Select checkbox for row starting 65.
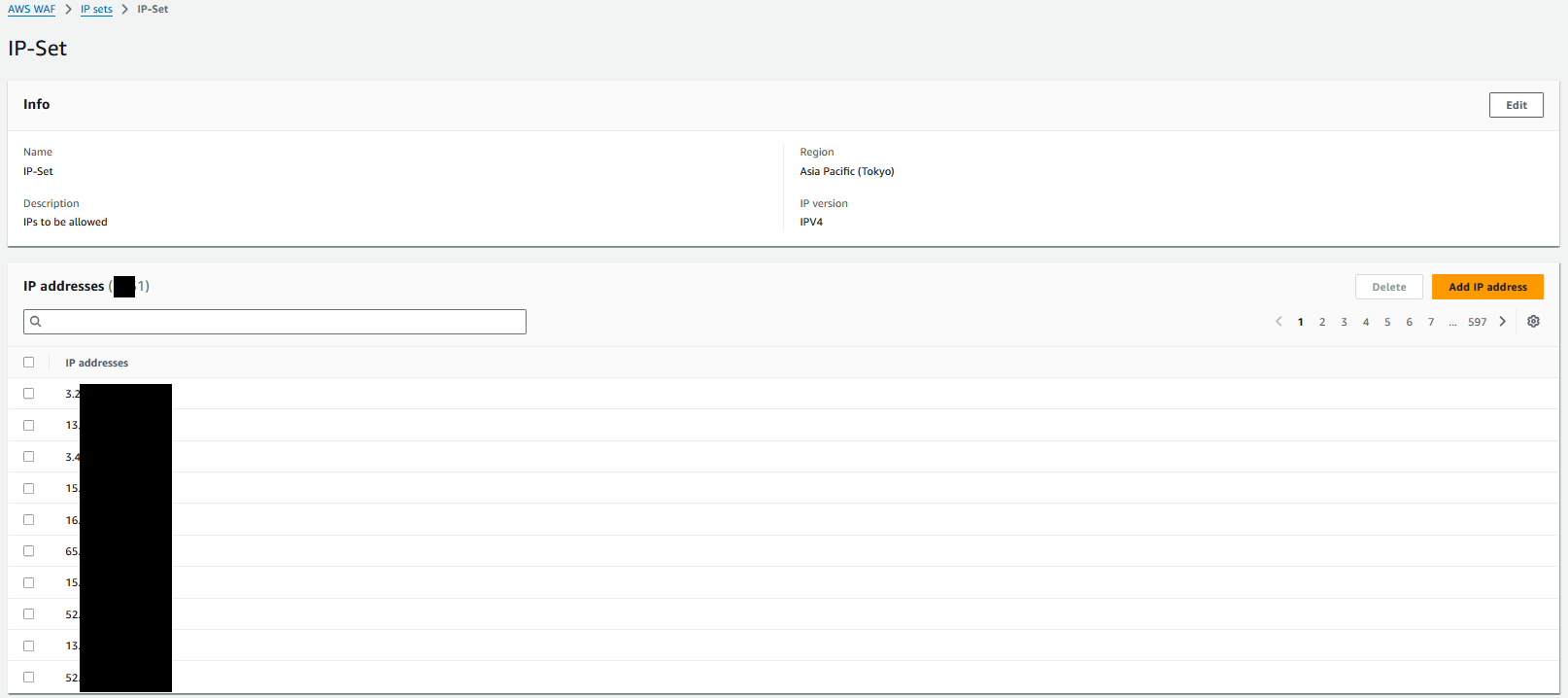This screenshot has width=1568, height=698. (x=29, y=551)
